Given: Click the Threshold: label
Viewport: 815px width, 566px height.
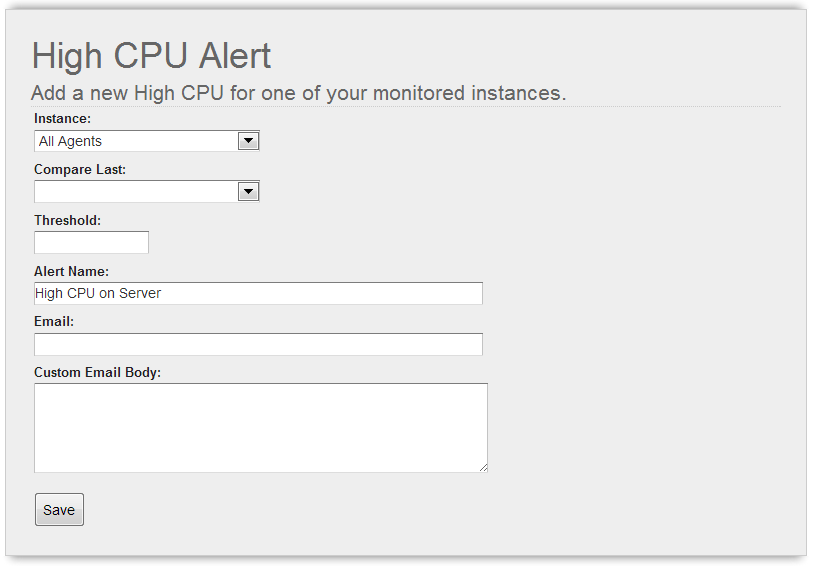Looking at the screenshot, I should pos(68,220).
